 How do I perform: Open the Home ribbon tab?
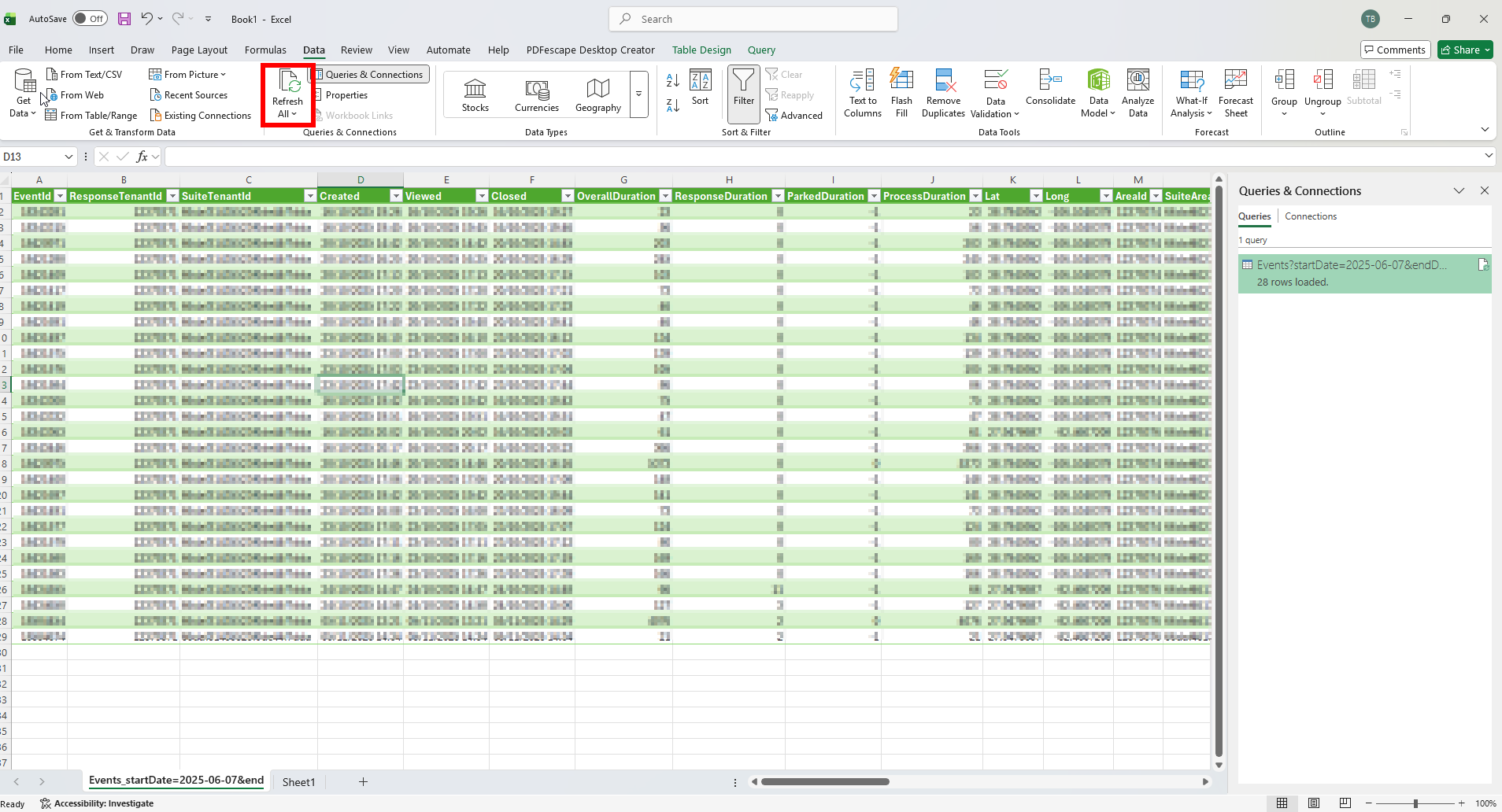(58, 50)
